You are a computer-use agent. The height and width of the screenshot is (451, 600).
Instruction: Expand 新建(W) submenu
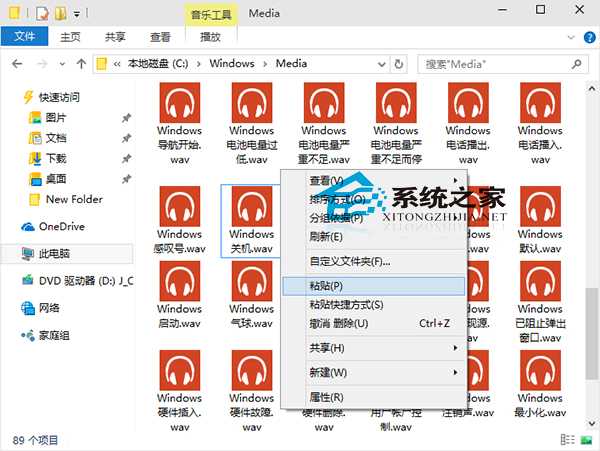click(373, 373)
